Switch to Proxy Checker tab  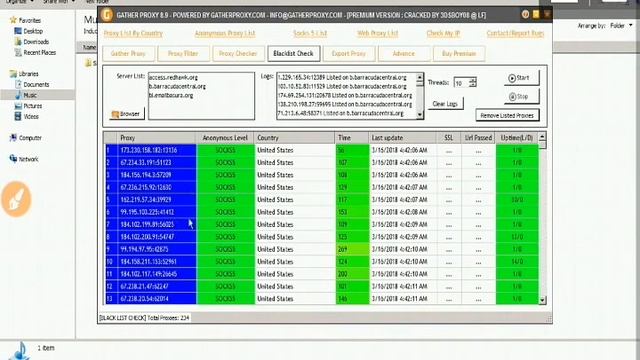click(238, 53)
